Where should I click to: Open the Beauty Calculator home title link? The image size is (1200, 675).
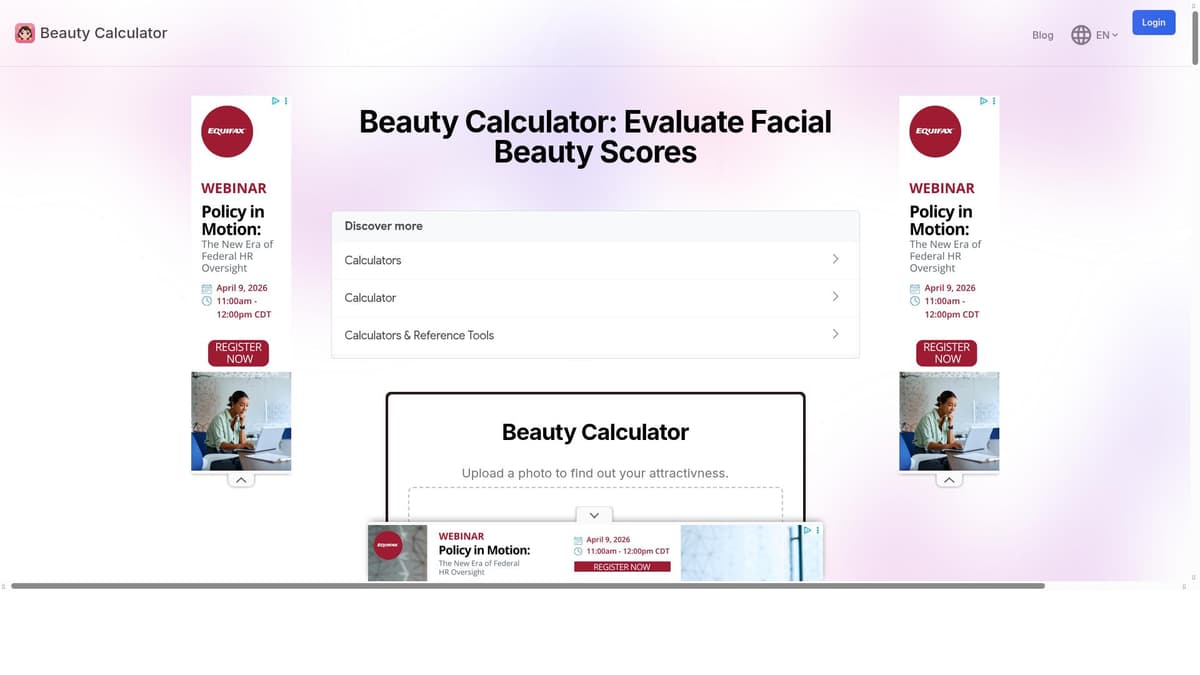click(x=103, y=33)
